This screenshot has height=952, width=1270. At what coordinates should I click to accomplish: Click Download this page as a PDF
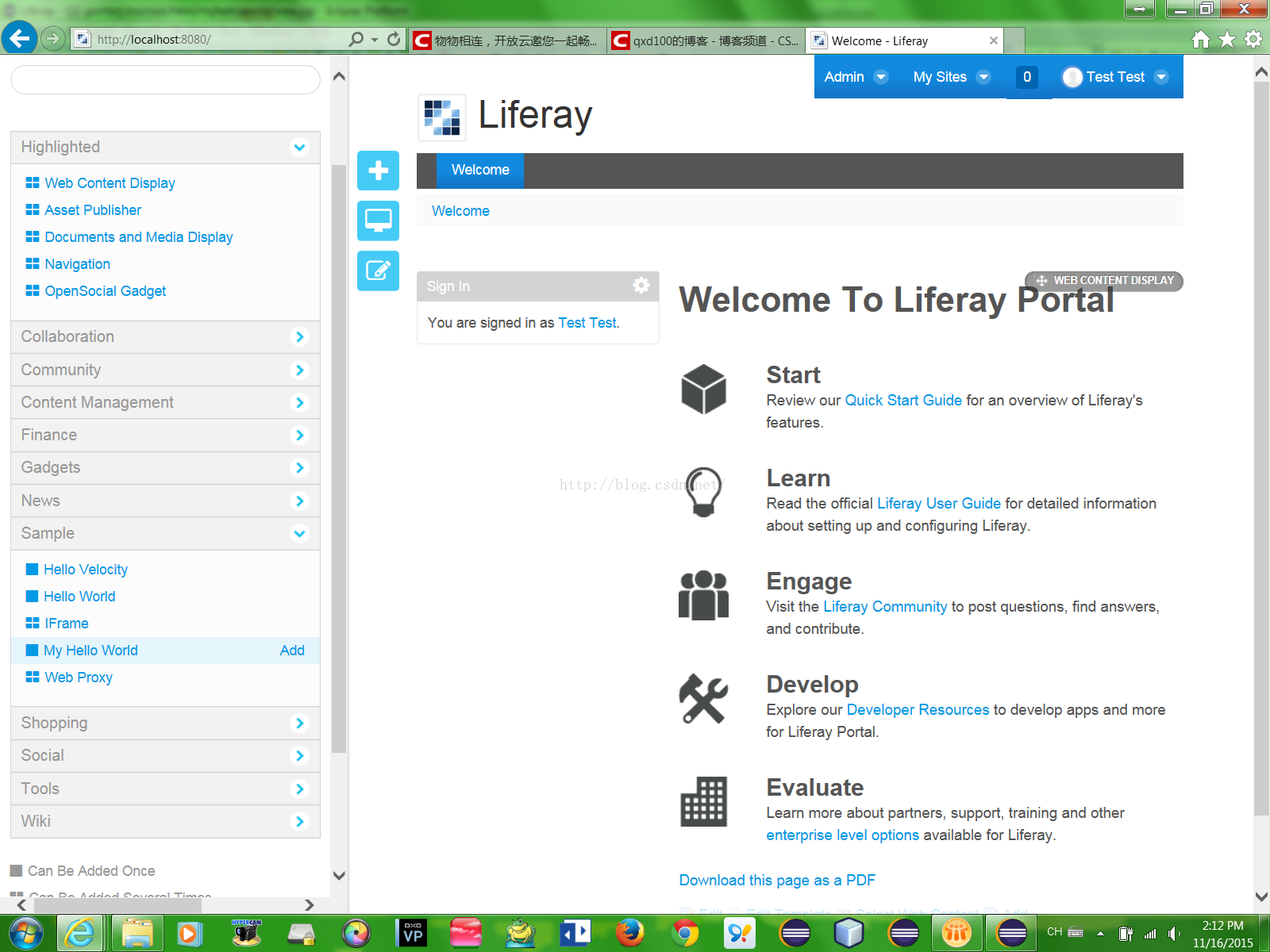pos(777,881)
